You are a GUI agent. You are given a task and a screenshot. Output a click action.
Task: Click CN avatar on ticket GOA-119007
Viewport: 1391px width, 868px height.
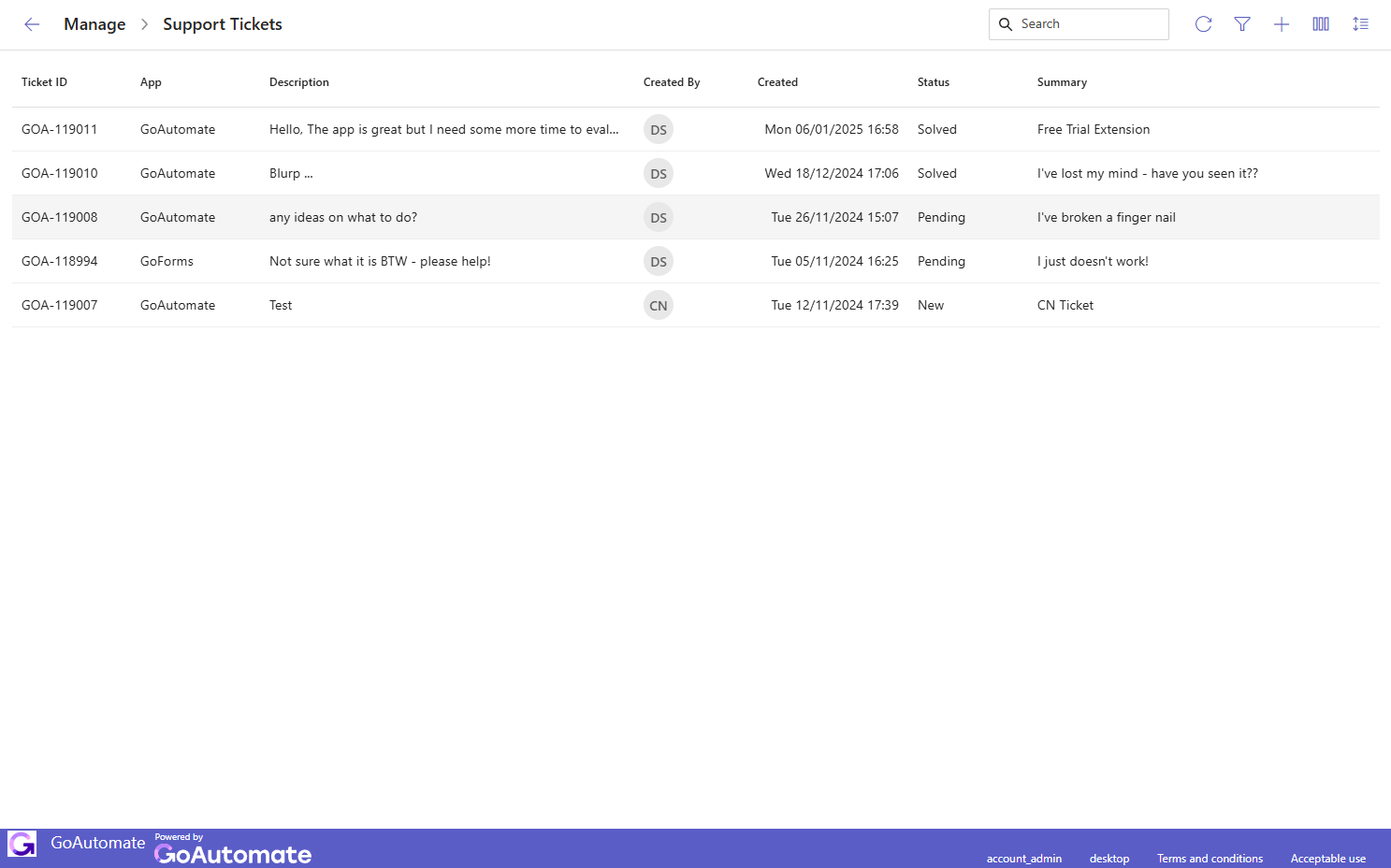(659, 305)
